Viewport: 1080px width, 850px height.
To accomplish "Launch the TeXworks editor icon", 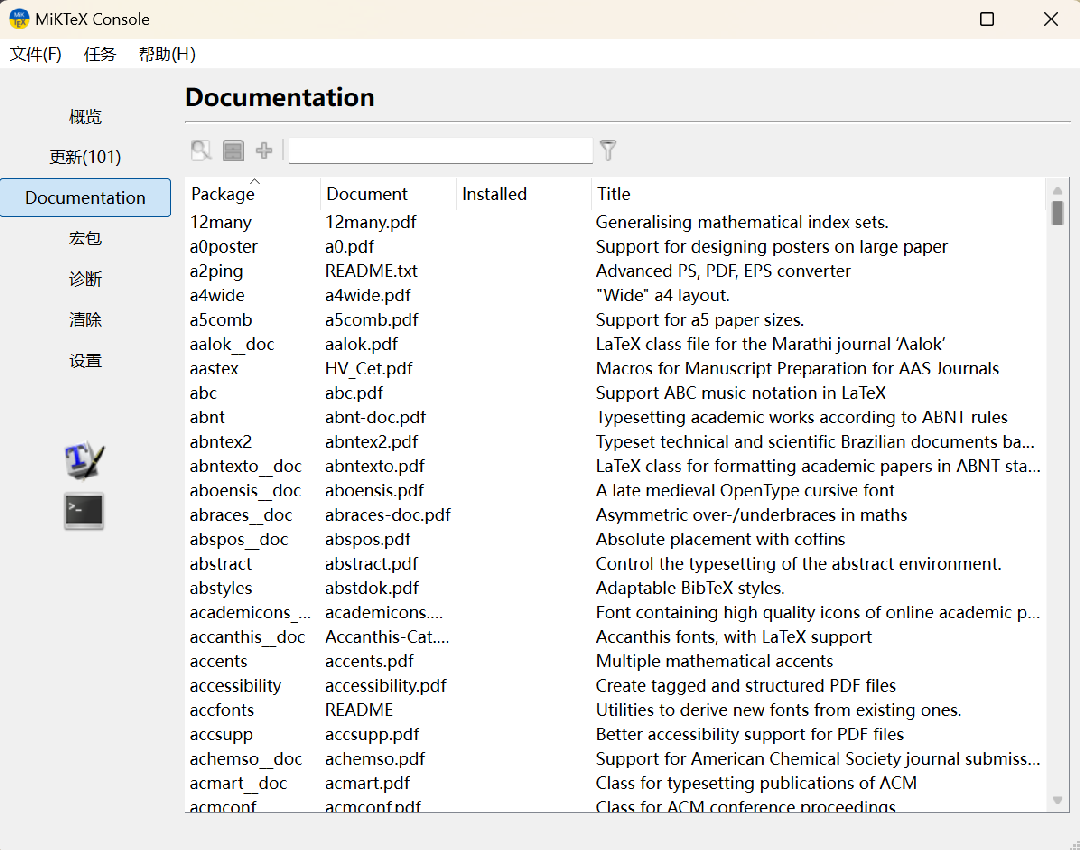I will tap(85, 459).
